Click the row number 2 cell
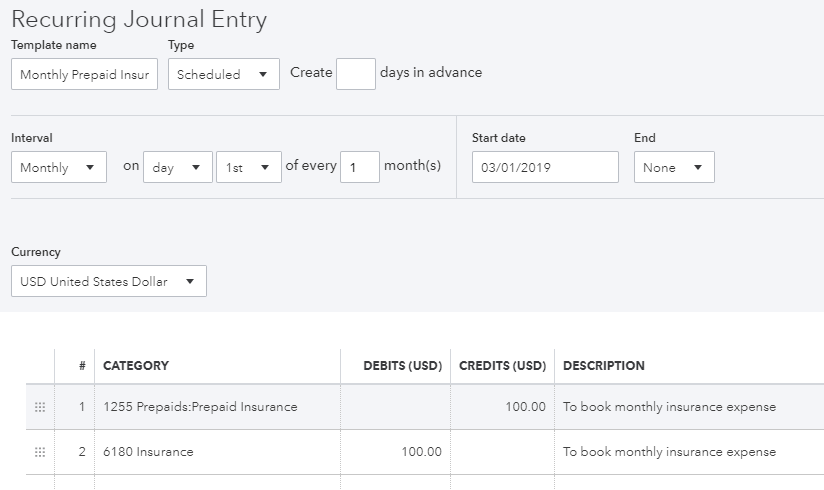 75,452
